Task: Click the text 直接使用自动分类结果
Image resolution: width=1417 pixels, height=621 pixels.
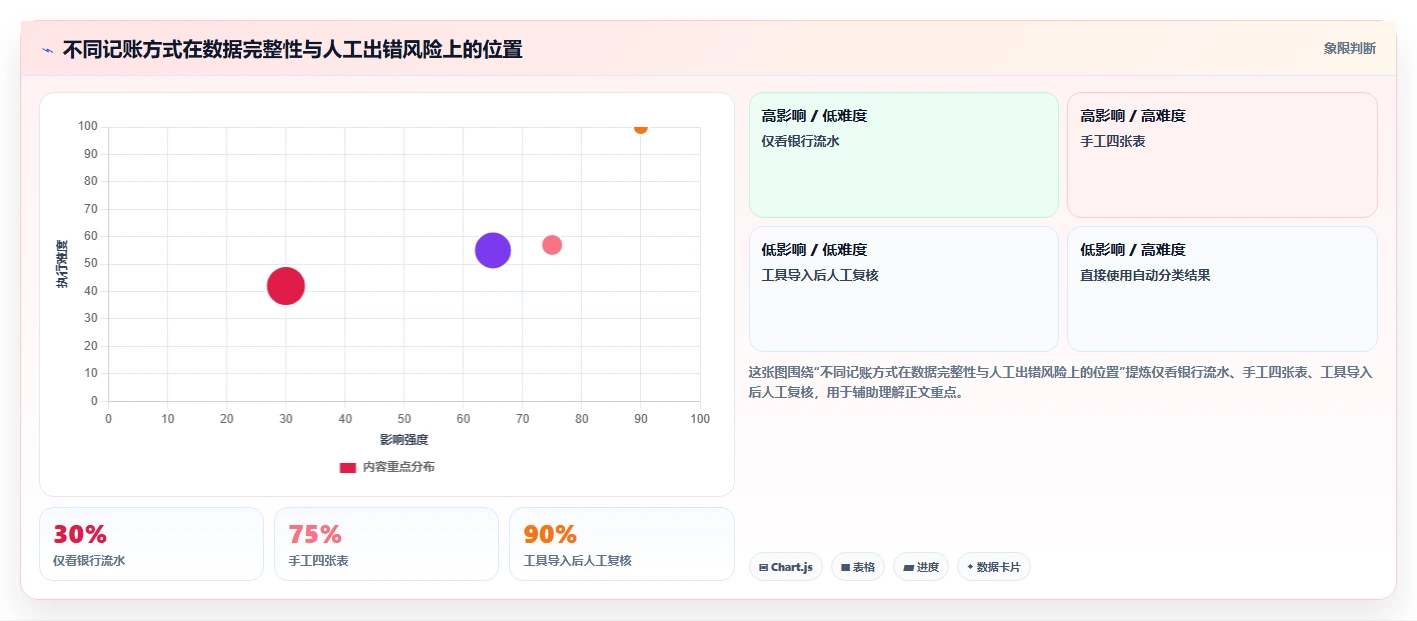Action: pos(1145,275)
